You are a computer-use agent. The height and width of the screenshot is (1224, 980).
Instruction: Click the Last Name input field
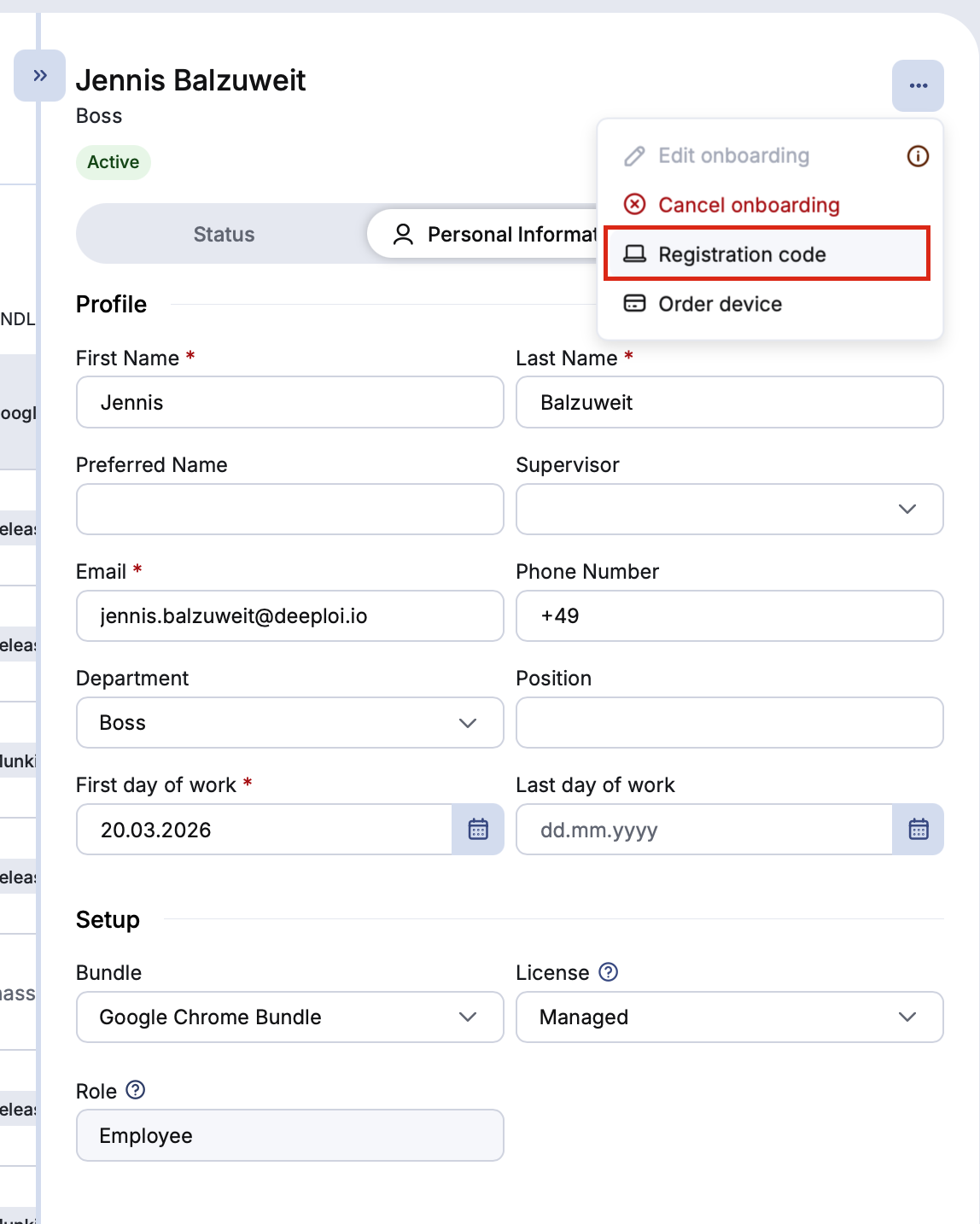pos(730,402)
